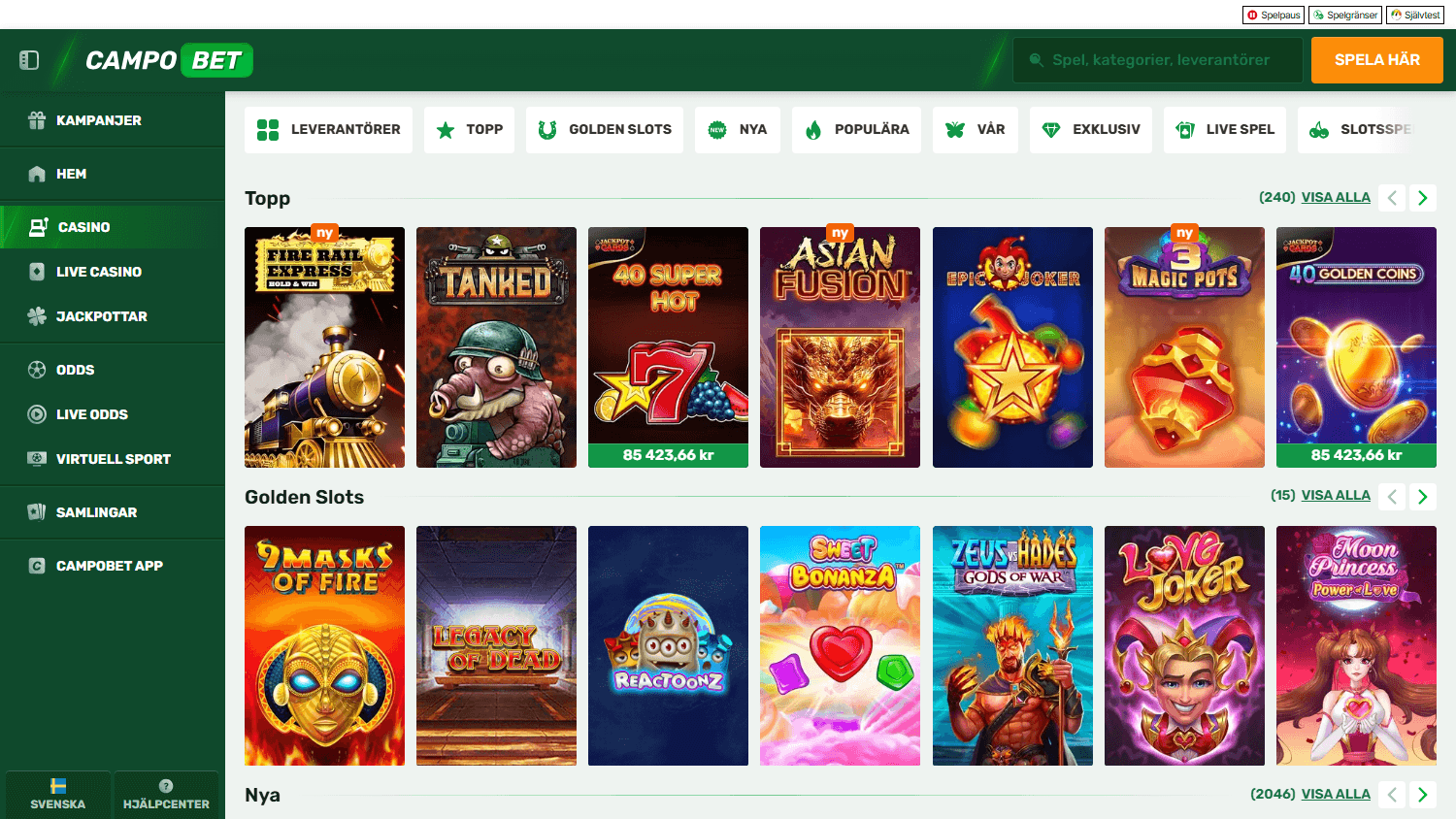Launch 9 Masks of Fire
This screenshot has height=819, width=1456.
point(324,645)
